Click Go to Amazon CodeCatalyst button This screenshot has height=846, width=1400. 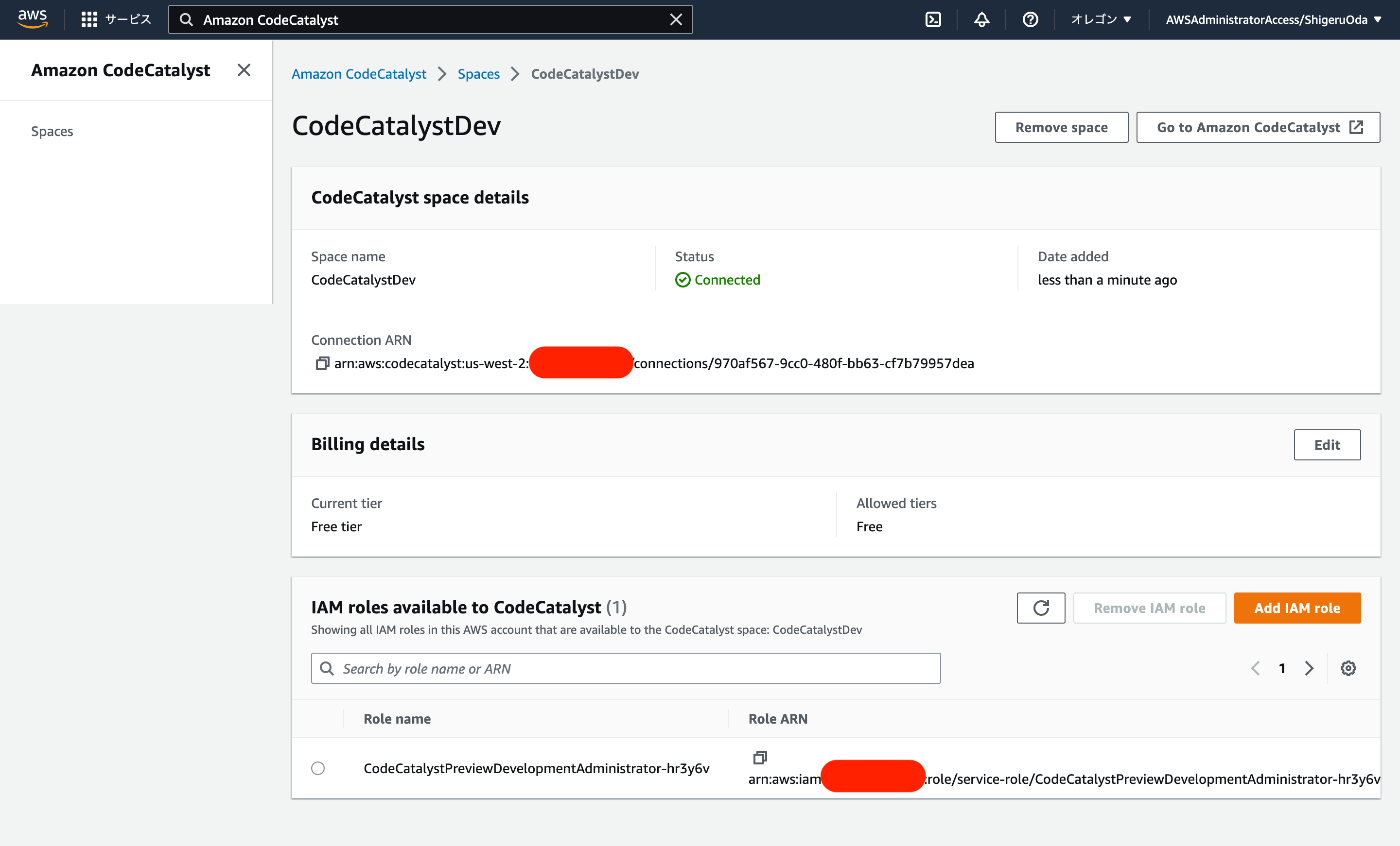[1258, 127]
